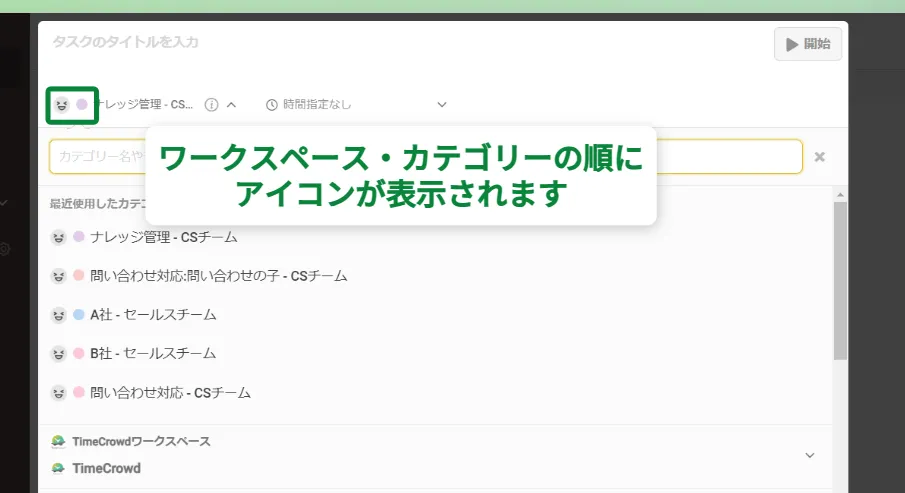Click the category list vertical scrollbar

tap(840, 280)
